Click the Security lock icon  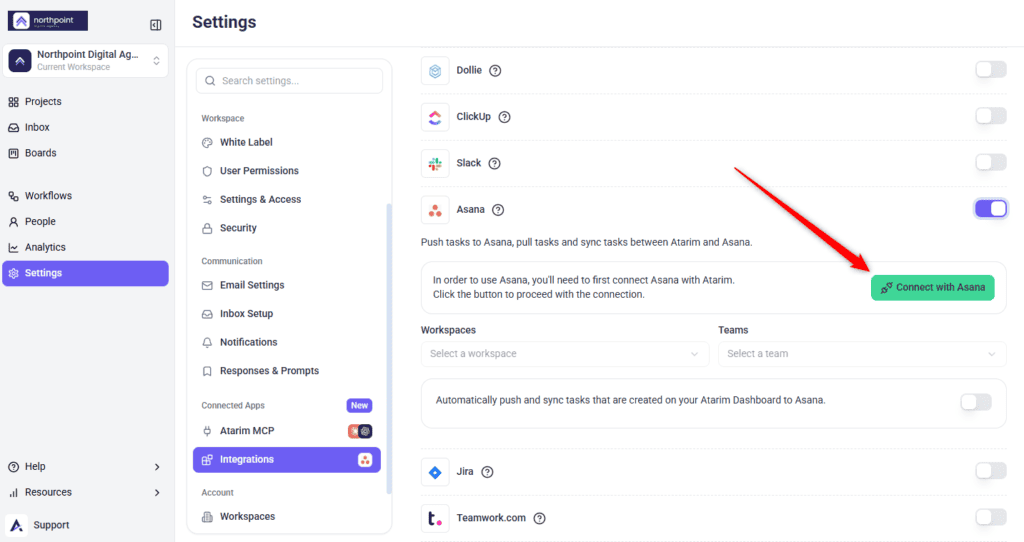pyautogui.click(x=207, y=229)
